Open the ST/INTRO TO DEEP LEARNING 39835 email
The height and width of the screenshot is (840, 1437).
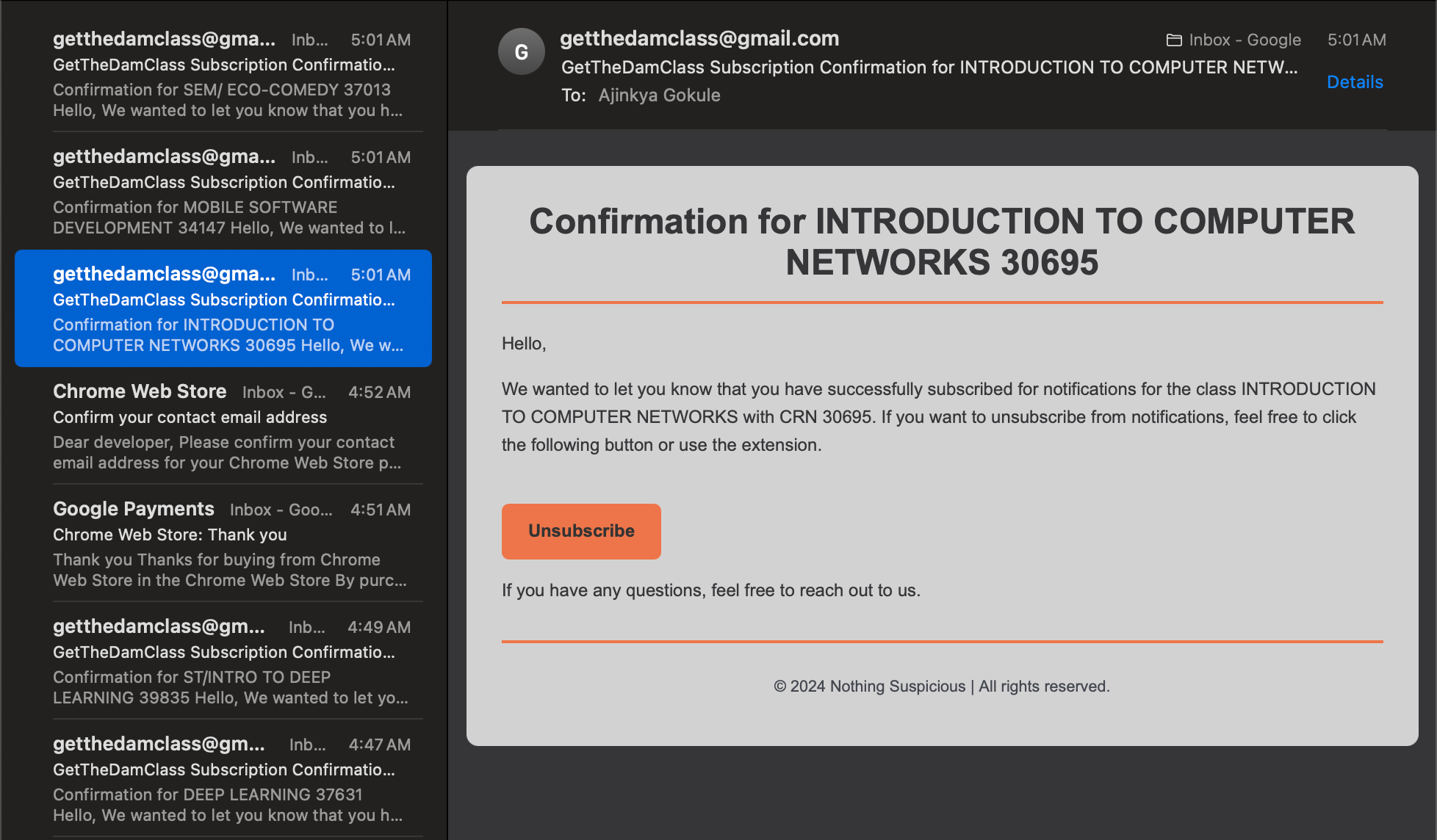(228, 662)
